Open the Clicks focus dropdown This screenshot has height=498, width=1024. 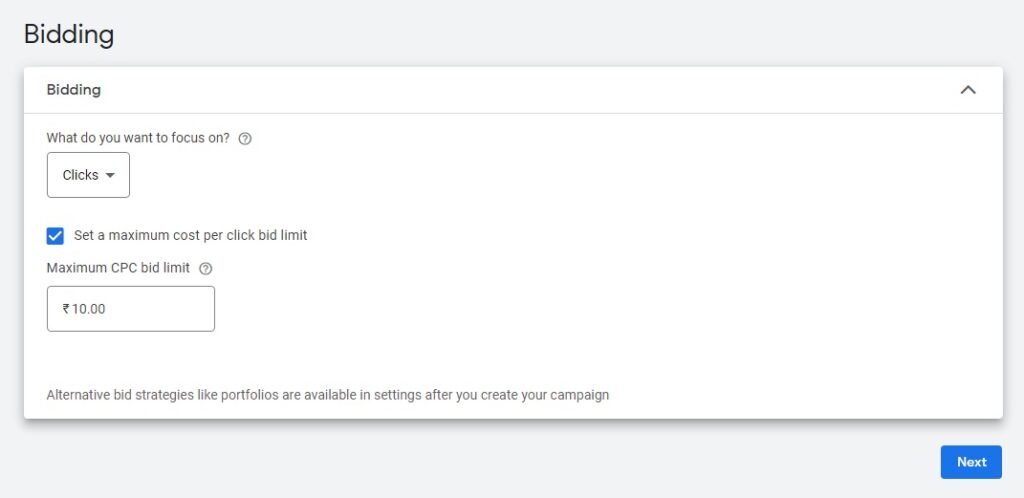click(x=88, y=175)
